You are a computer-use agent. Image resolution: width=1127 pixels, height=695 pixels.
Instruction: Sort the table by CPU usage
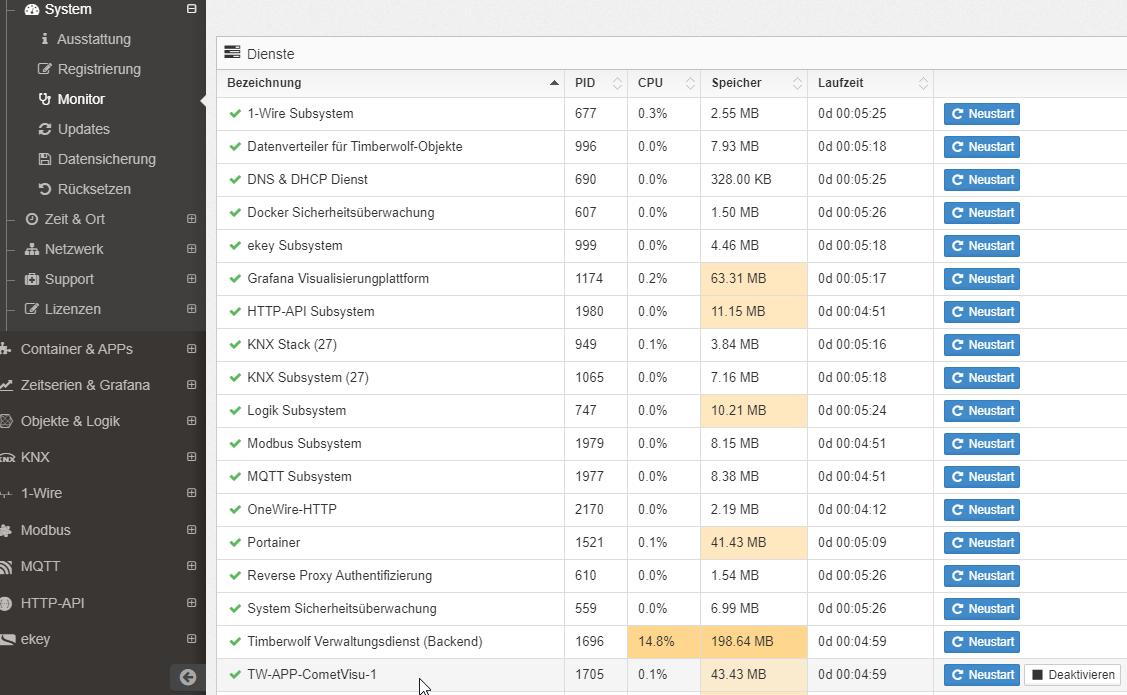664,83
